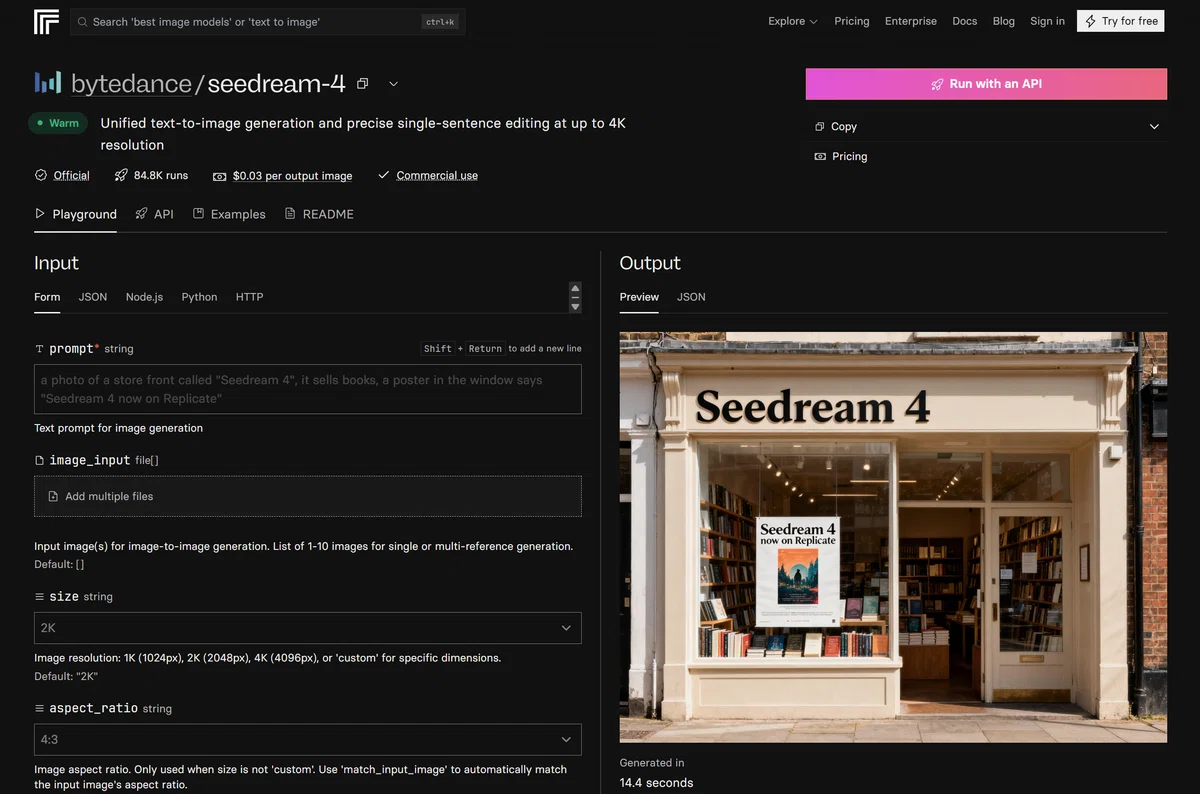Click the search magnifier icon

82,21
